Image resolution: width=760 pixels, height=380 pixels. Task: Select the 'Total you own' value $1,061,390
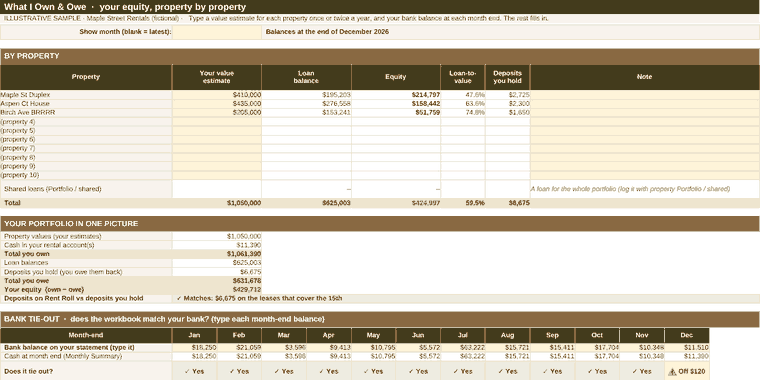[217, 254]
